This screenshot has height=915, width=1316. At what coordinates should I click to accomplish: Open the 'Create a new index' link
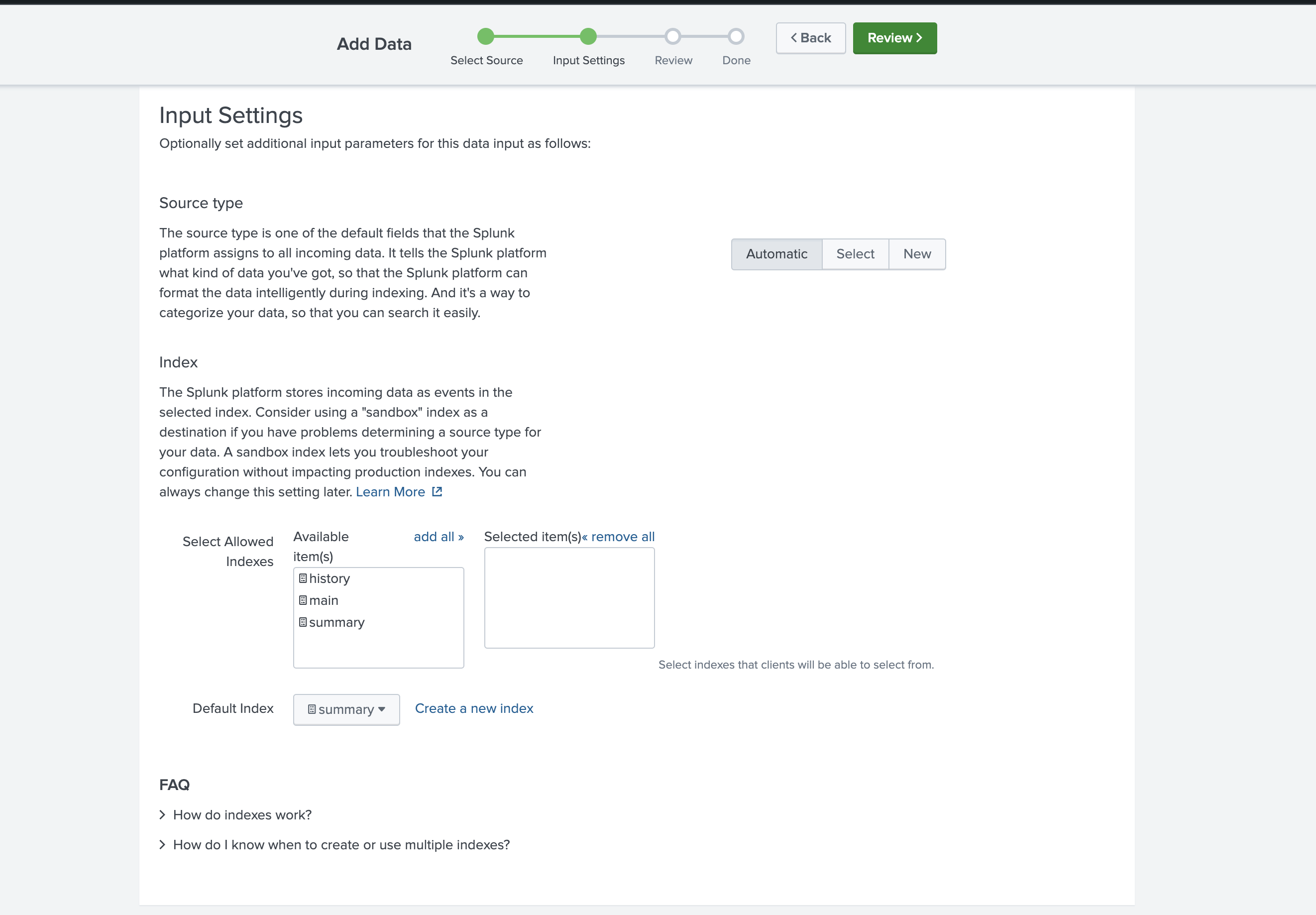(x=474, y=708)
